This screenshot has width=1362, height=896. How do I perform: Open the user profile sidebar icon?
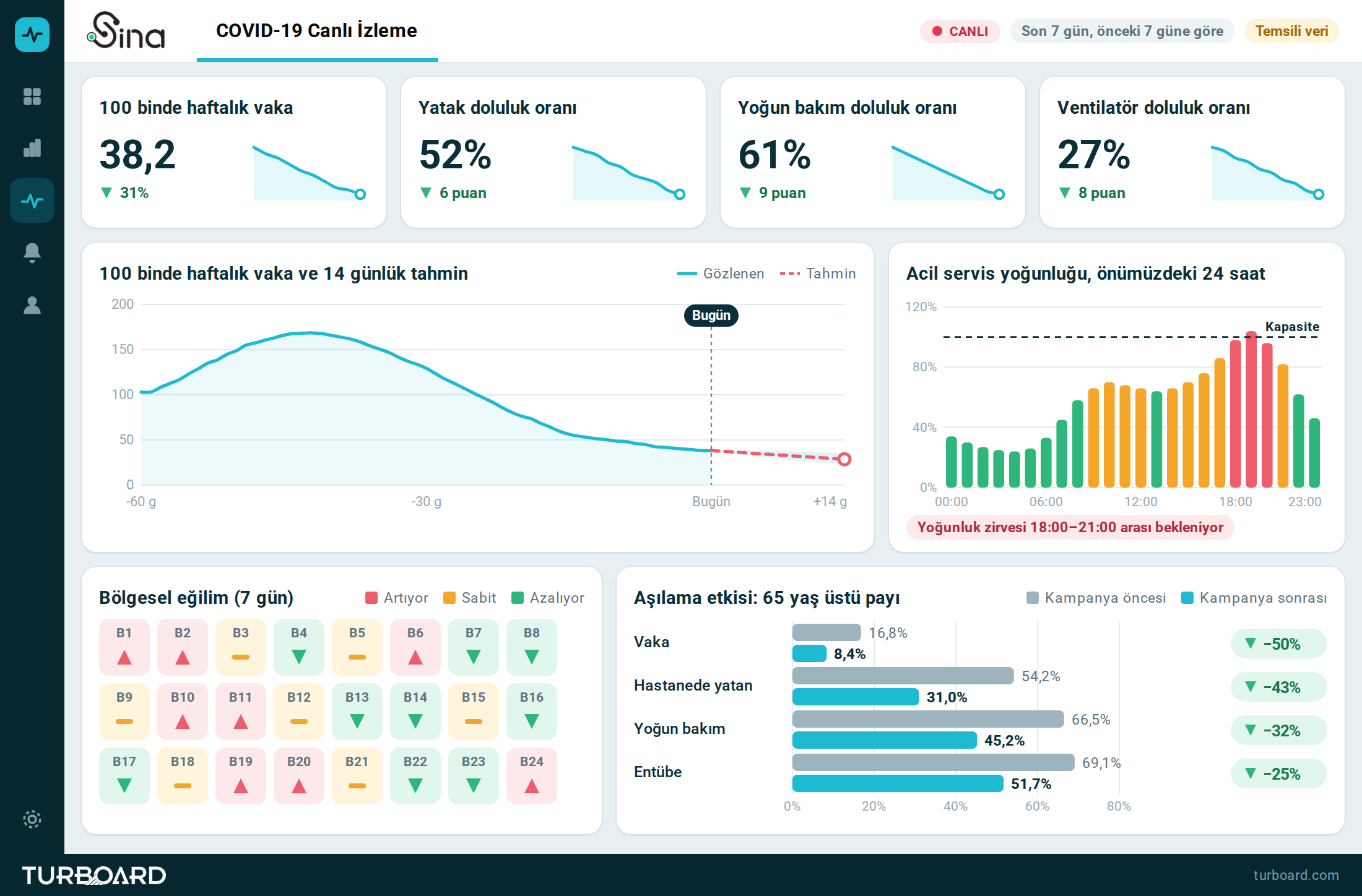coord(32,305)
